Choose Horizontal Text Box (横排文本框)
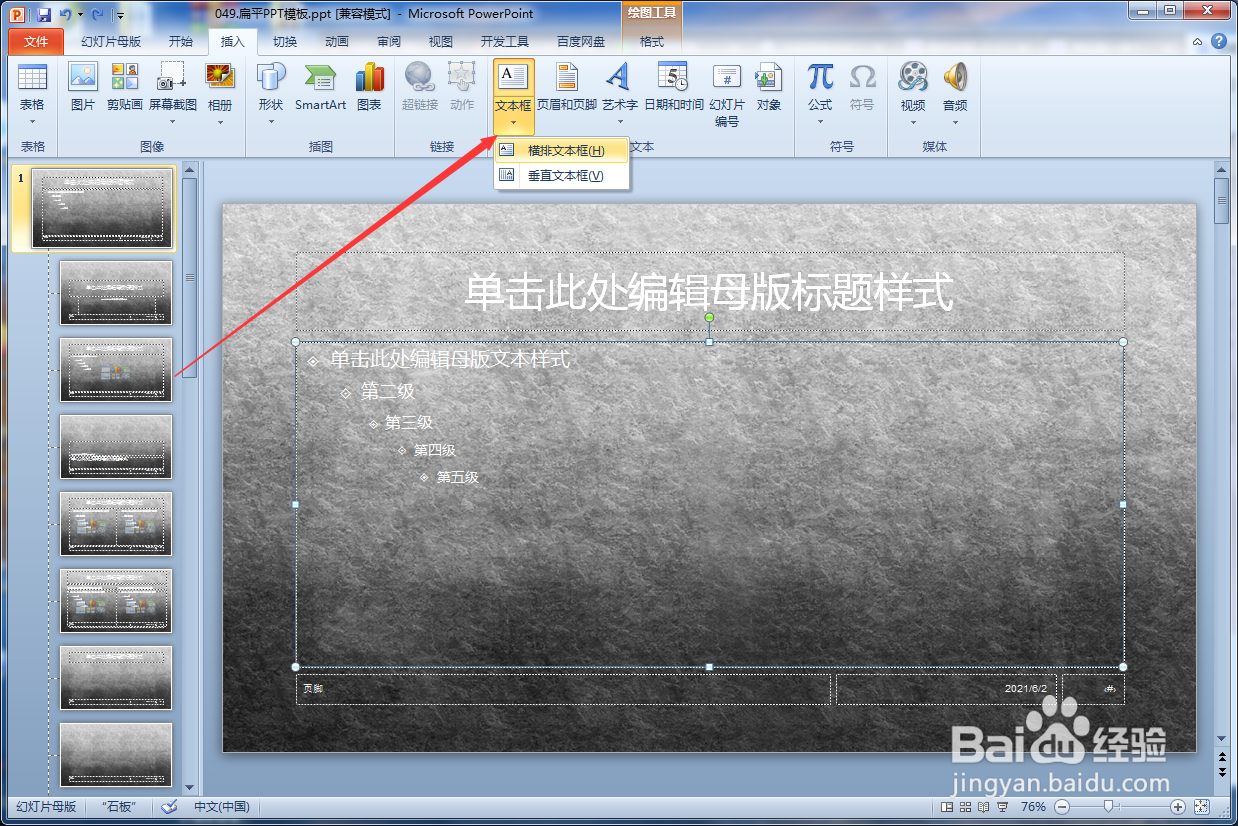This screenshot has width=1238, height=826. [x=562, y=150]
